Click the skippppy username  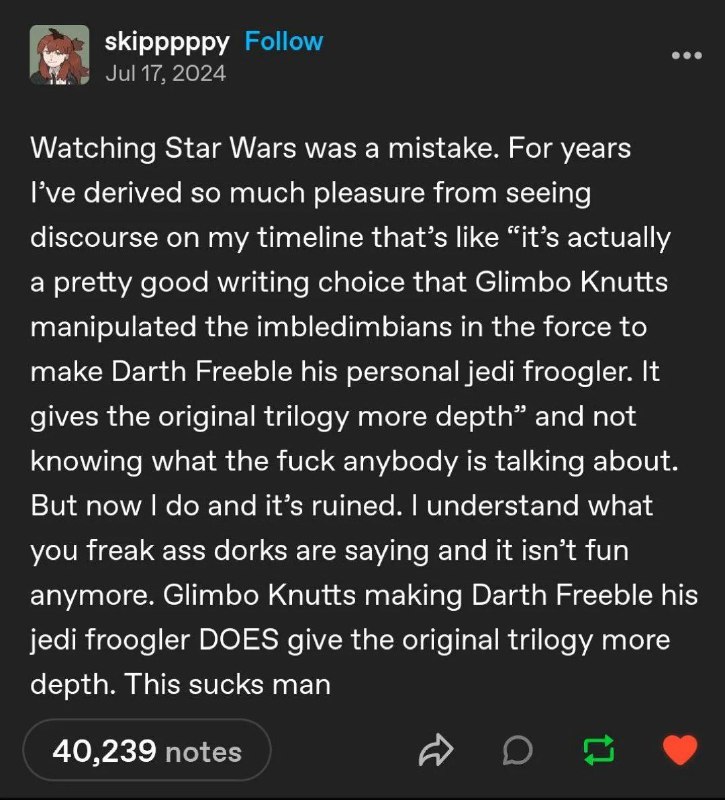click(167, 42)
